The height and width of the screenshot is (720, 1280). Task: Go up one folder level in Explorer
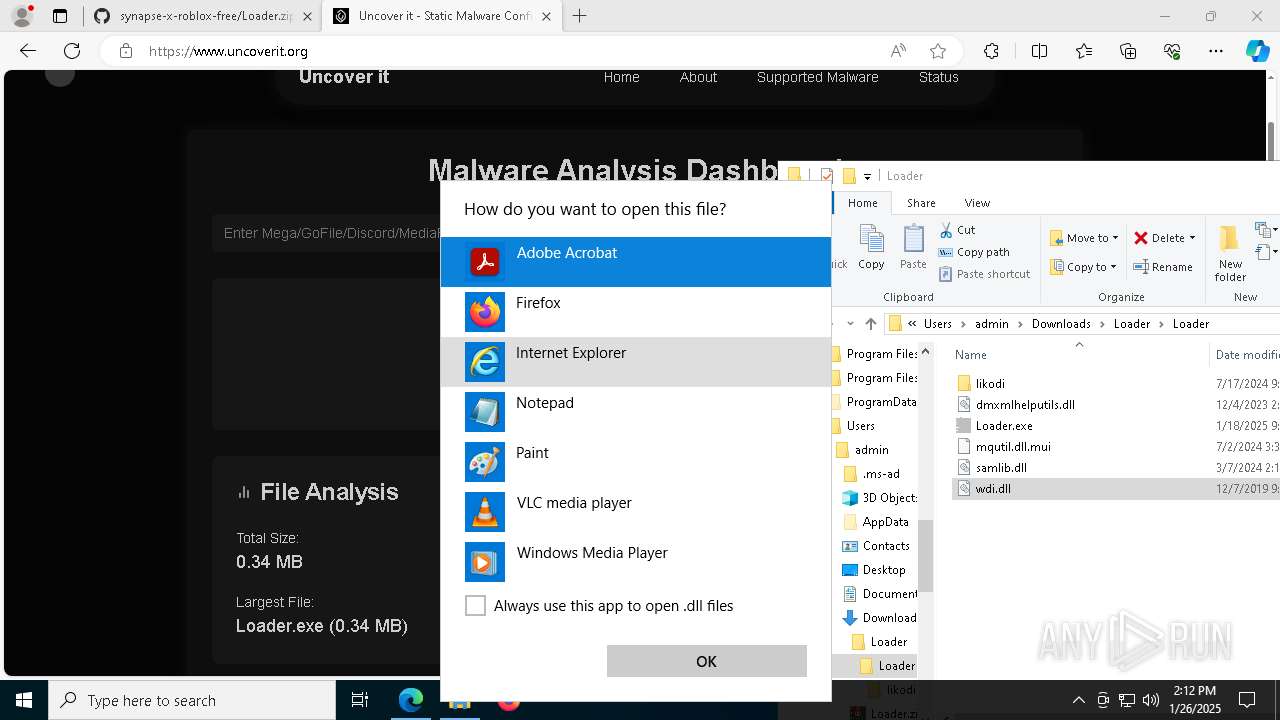click(871, 324)
